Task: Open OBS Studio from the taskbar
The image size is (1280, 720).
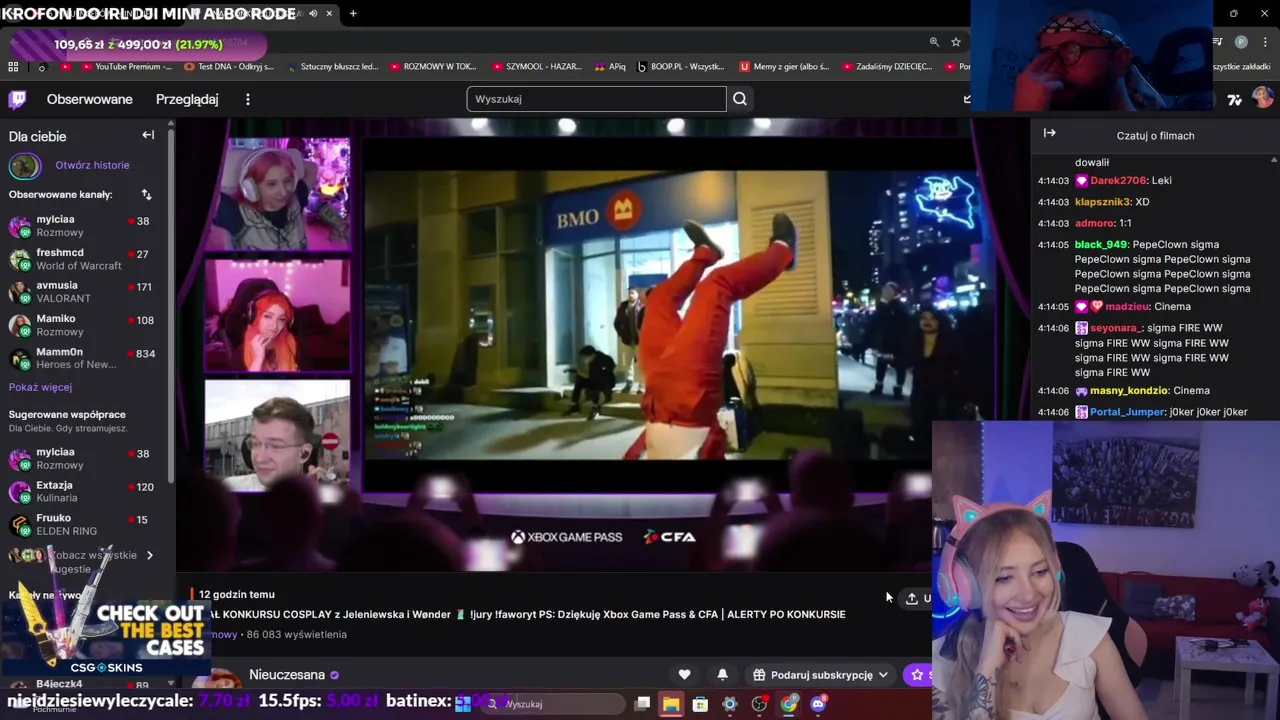Action: click(x=759, y=704)
